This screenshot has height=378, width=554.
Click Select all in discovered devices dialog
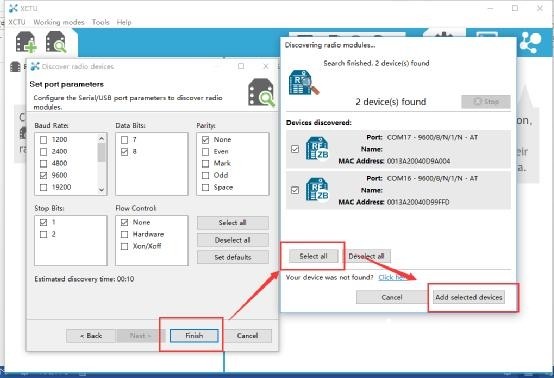pos(313,256)
